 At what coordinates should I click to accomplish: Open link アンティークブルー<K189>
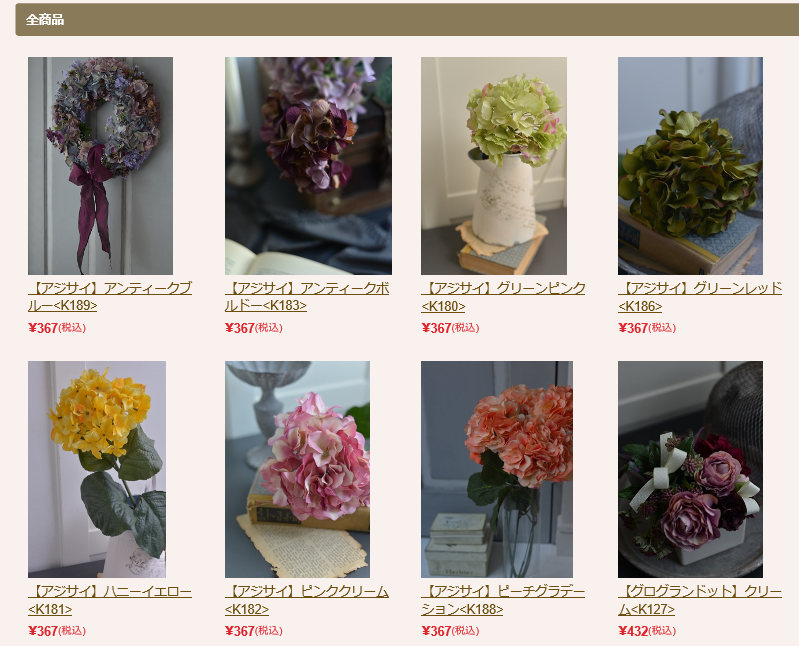[x=110, y=297]
